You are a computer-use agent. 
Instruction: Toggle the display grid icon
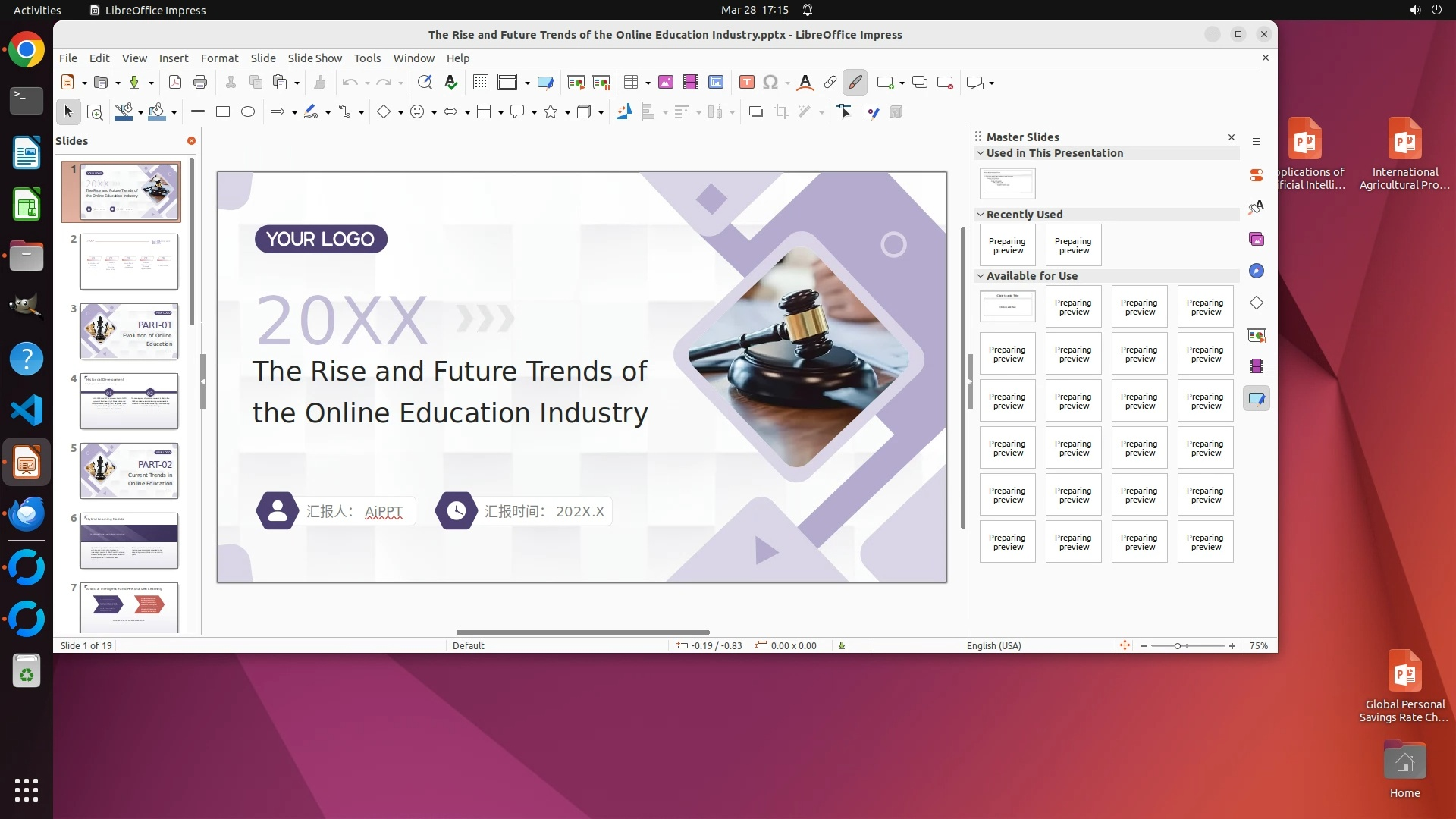coord(480,83)
